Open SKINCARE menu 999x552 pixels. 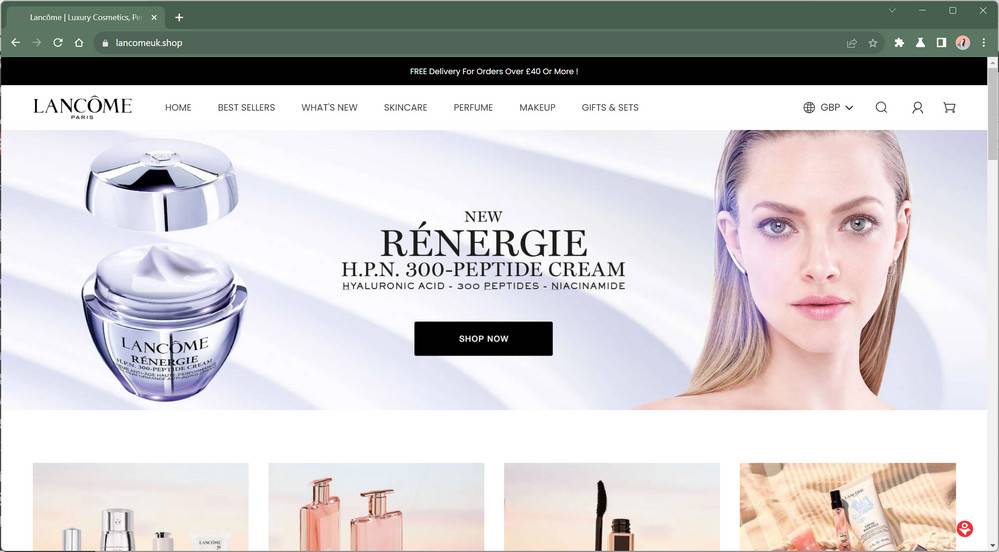(x=405, y=107)
